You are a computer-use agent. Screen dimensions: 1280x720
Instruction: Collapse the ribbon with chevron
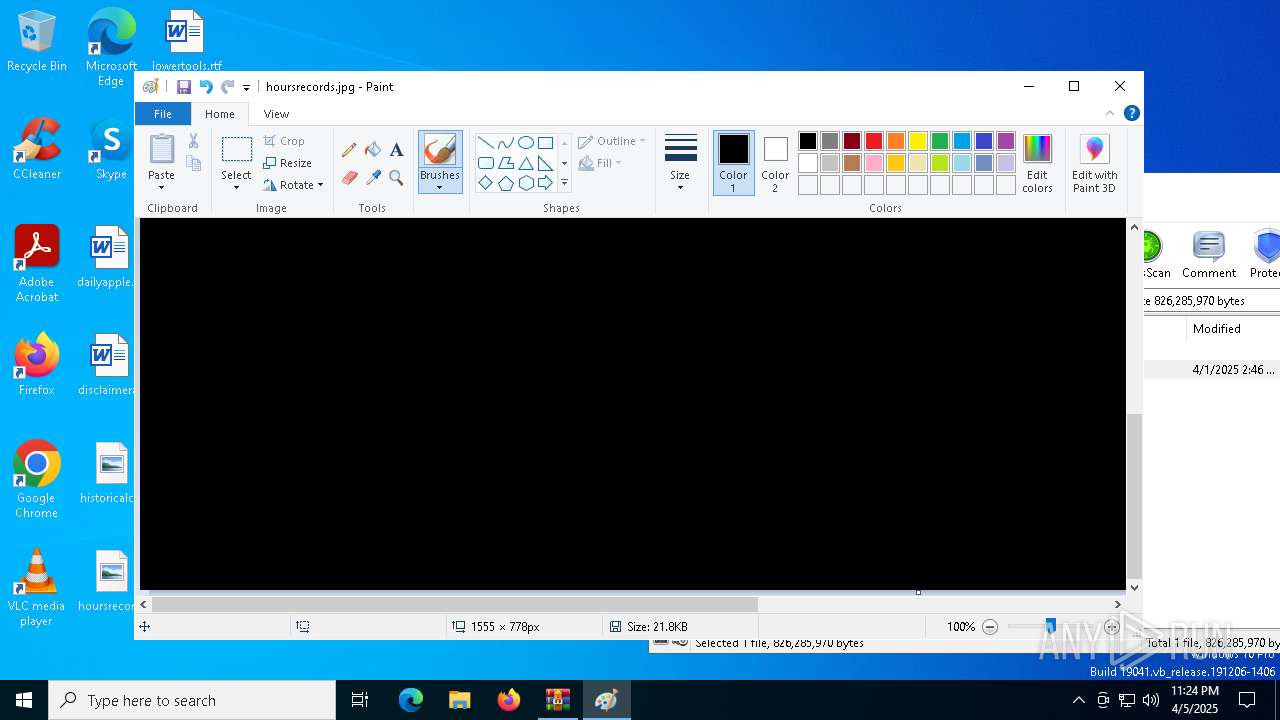[1110, 113]
